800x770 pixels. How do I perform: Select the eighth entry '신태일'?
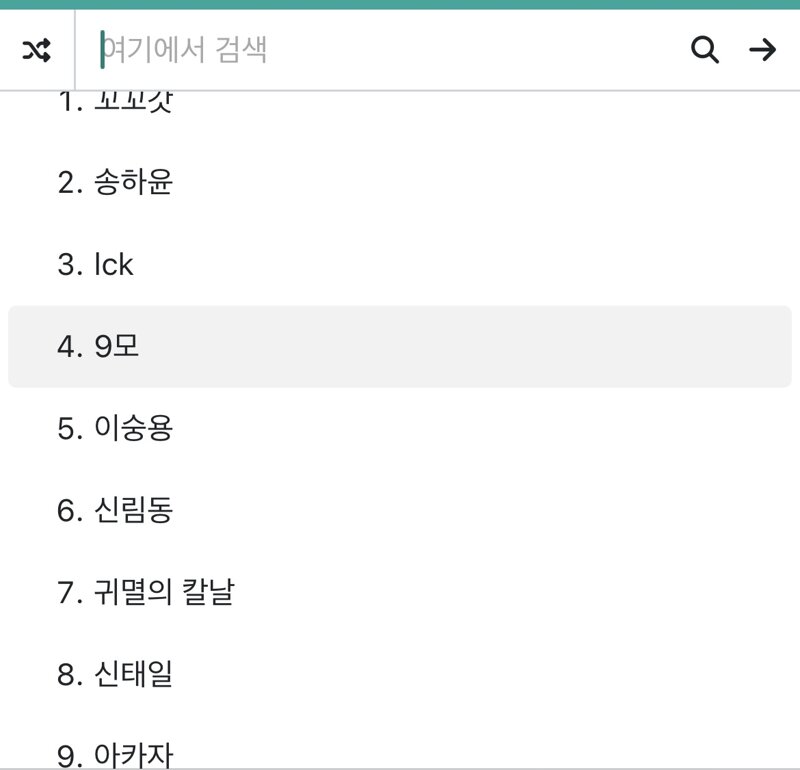tap(399, 675)
